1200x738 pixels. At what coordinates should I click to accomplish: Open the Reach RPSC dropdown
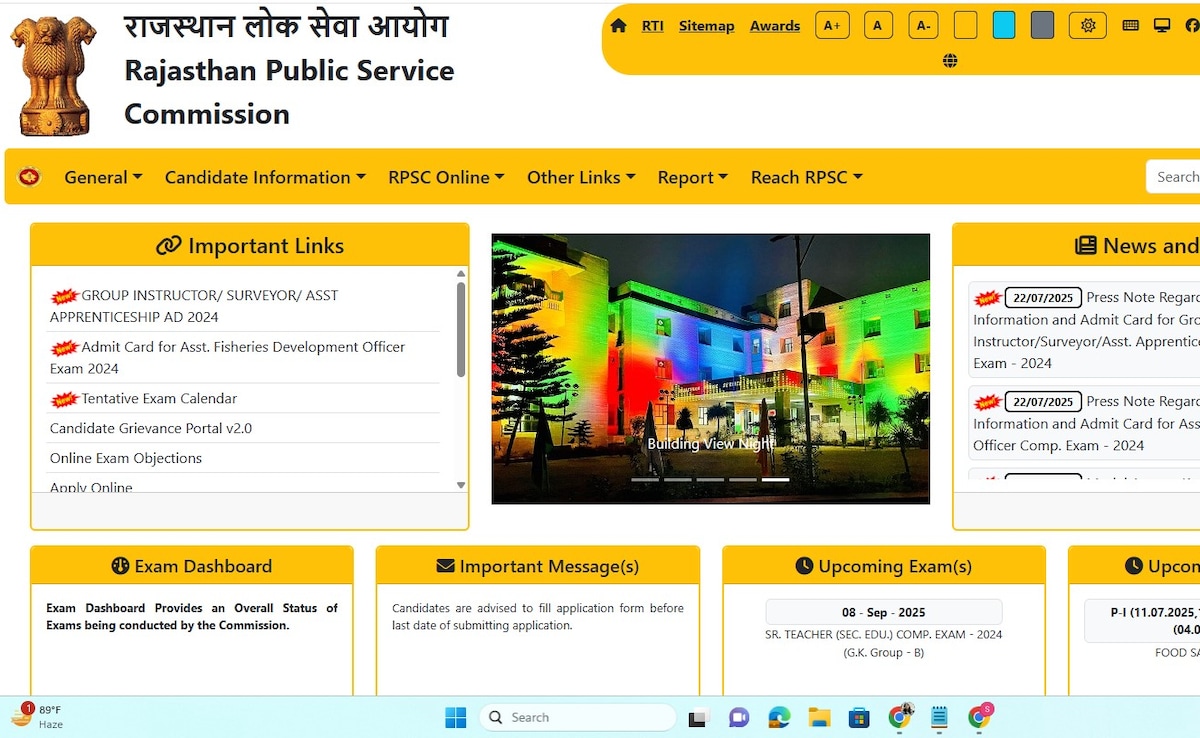807,177
